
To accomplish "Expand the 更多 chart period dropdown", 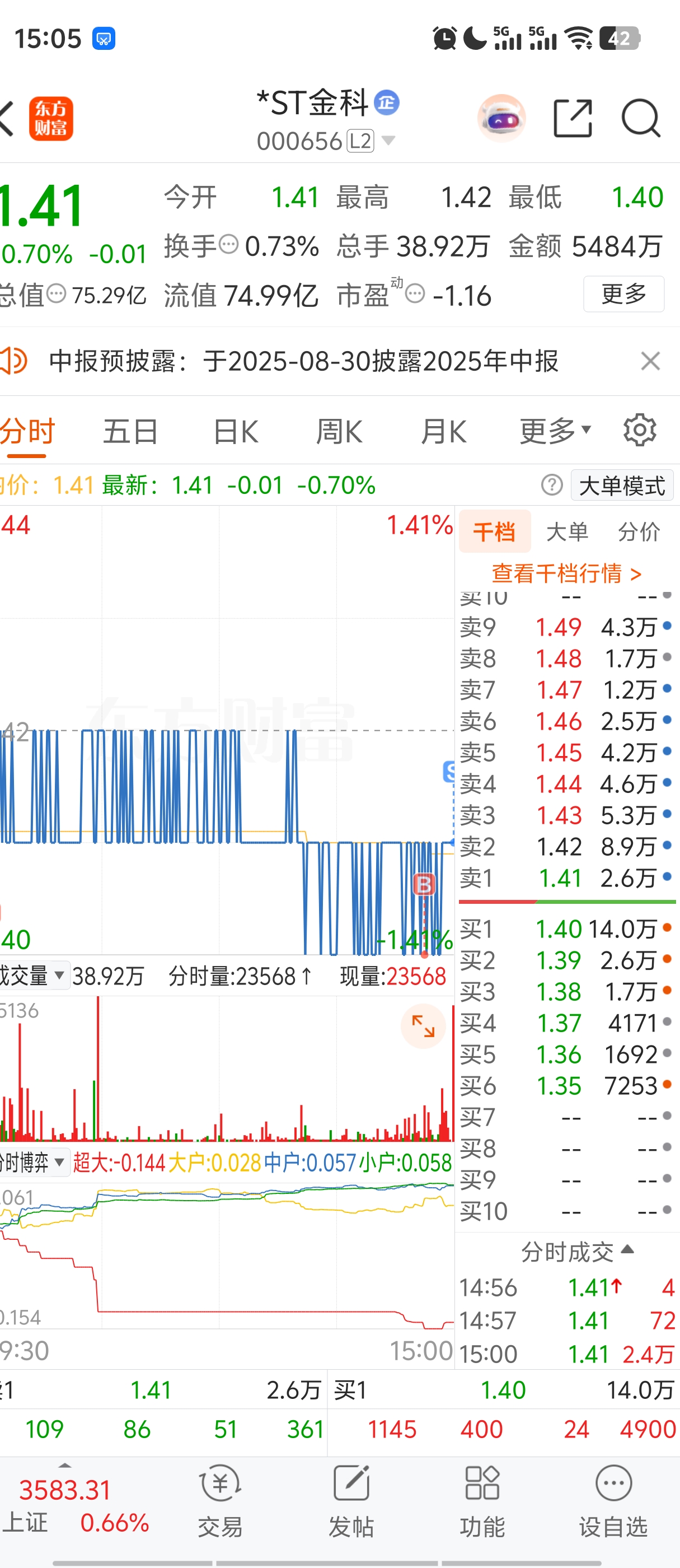I will tap(555, 431).
